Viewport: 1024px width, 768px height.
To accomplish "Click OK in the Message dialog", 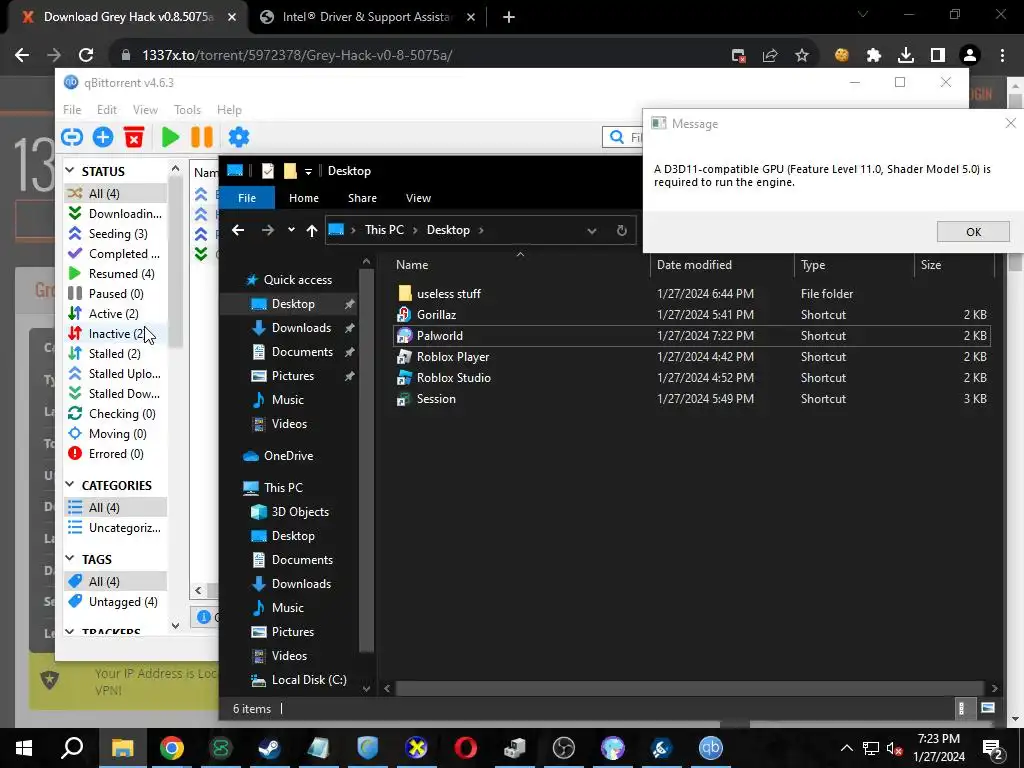I will [973, 232].
